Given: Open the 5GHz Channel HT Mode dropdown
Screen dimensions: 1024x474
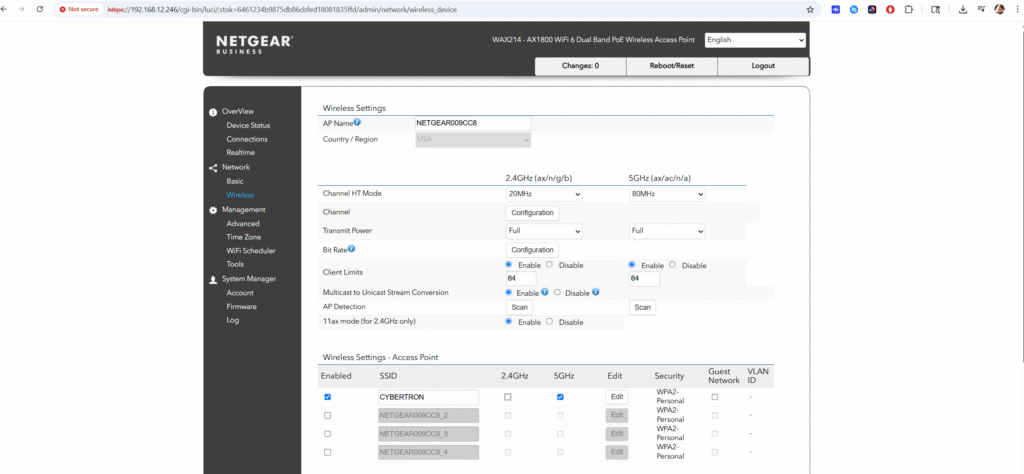Looking at the screenshot, I should click(667, 194).
